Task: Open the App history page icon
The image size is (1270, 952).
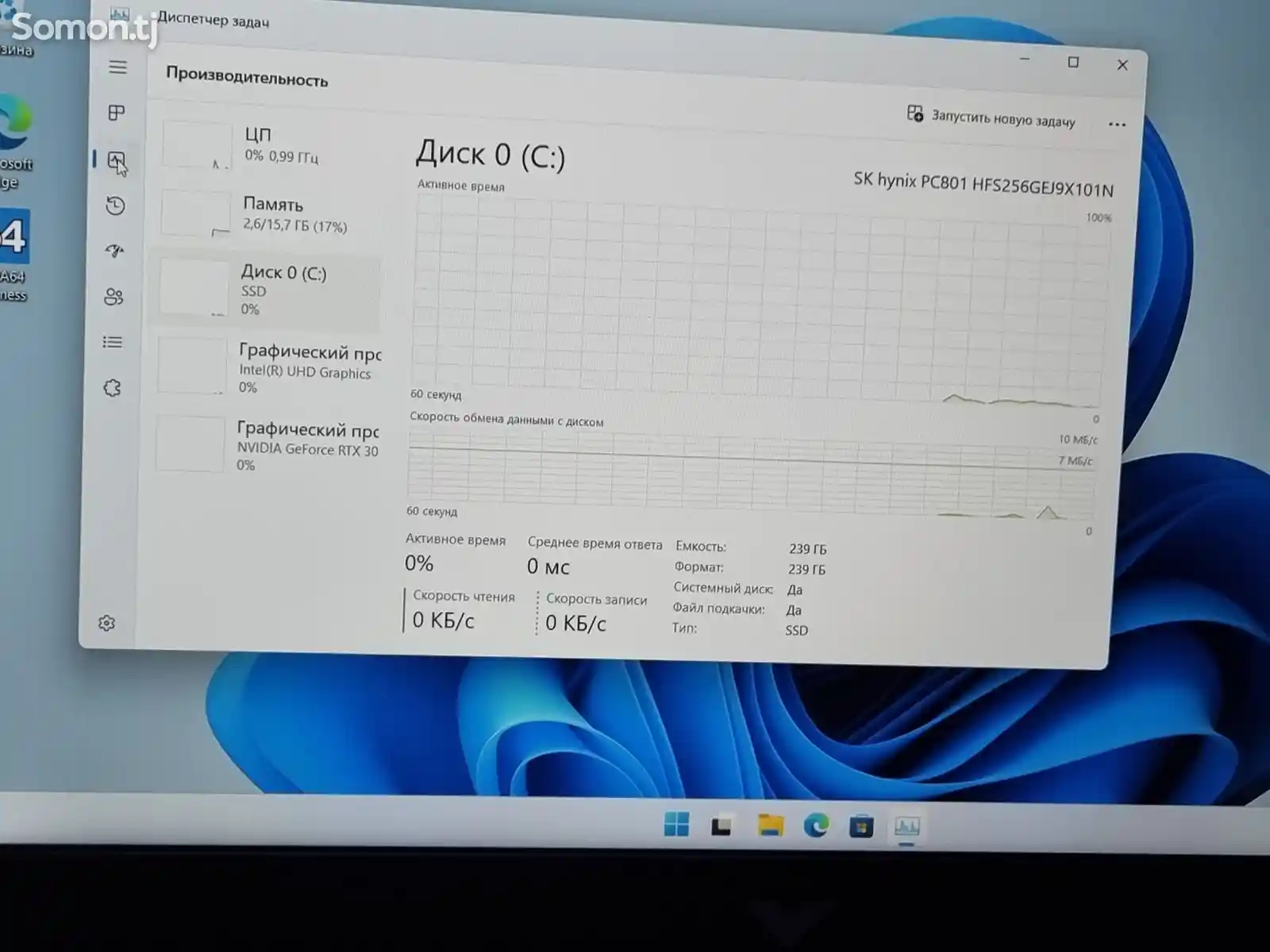Action: click(x=115, y=205)
